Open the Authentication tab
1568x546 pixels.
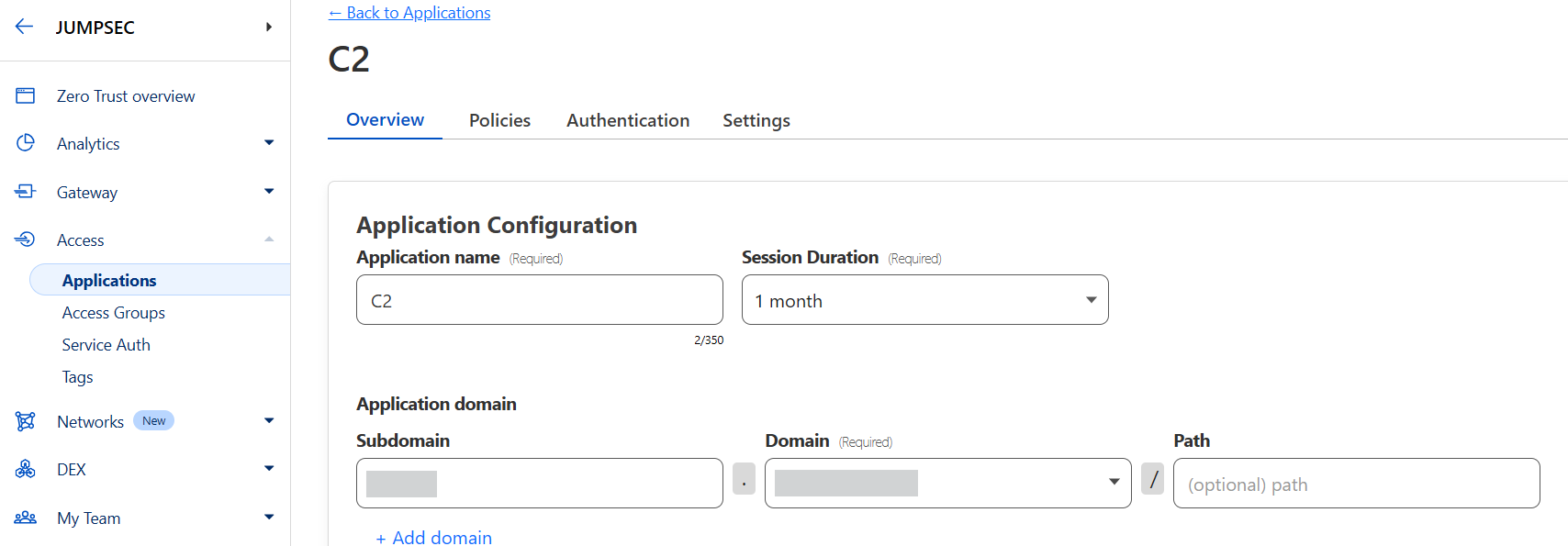click(628, 120)
